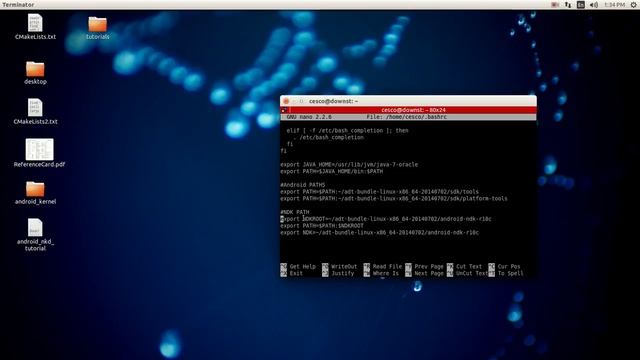
Task: Click the WriteOut shortcut in nano
Action: [340, 267]
